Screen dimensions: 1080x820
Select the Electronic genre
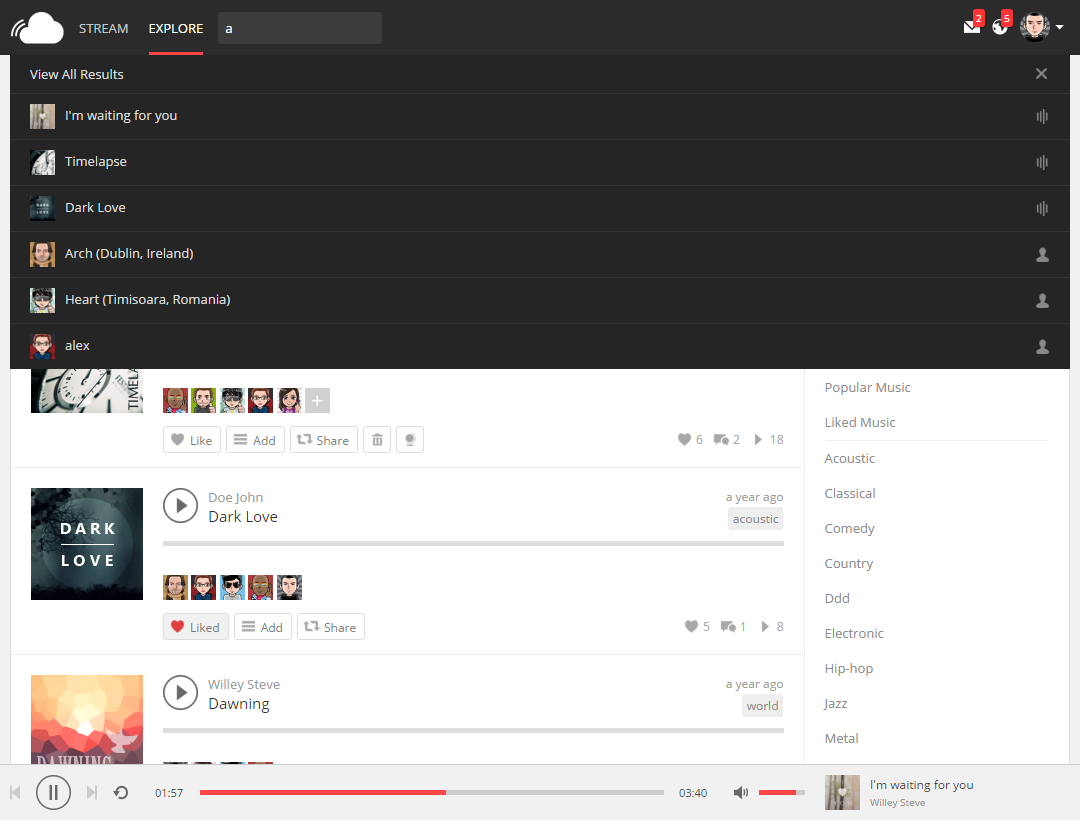853,633
